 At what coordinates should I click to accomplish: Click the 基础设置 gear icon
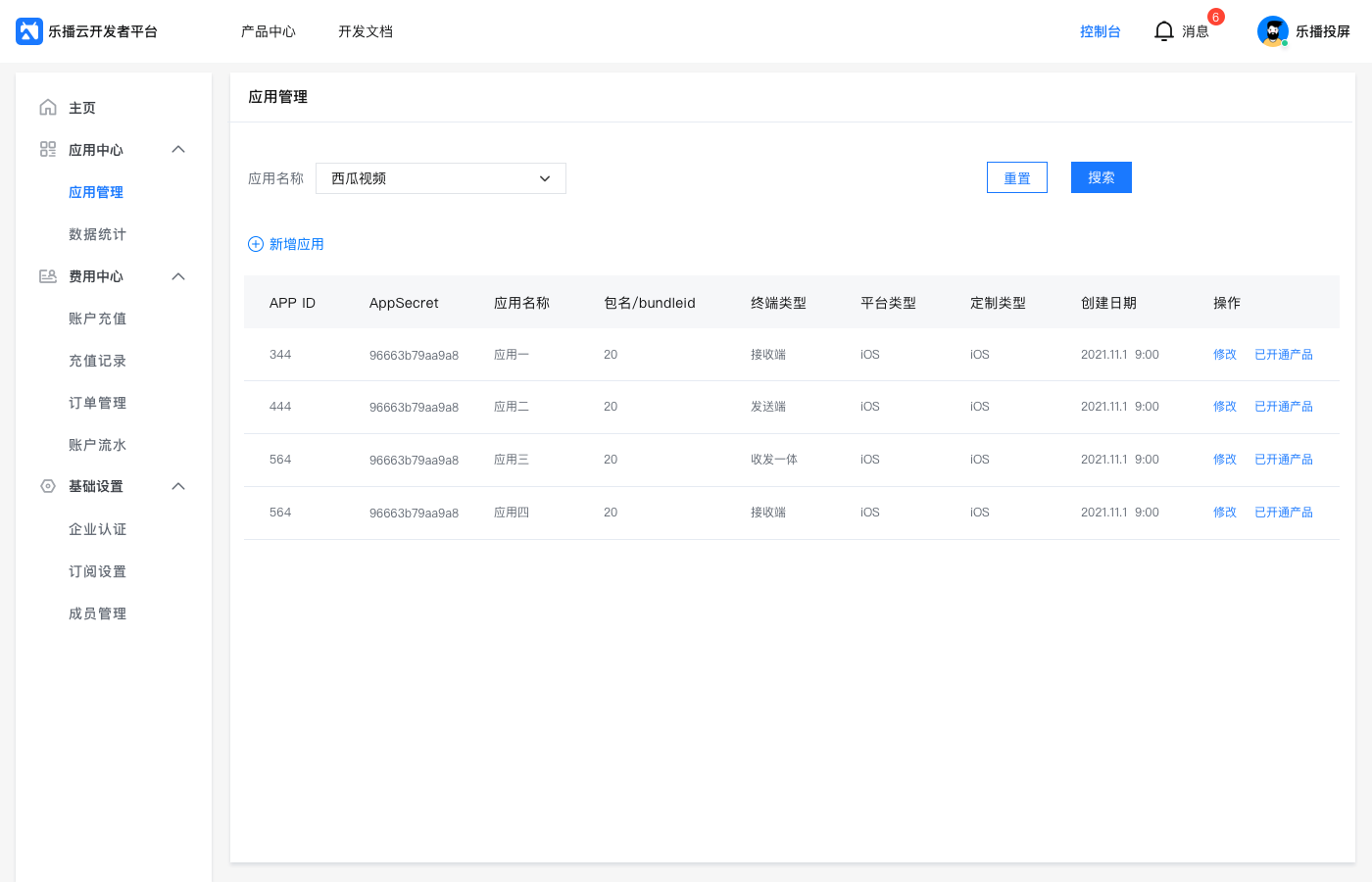point(48,486)
